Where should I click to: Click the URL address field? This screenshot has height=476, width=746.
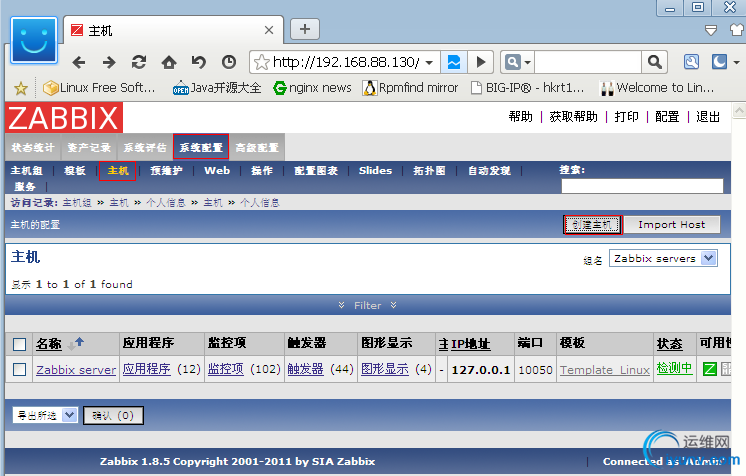coord(346,62)
